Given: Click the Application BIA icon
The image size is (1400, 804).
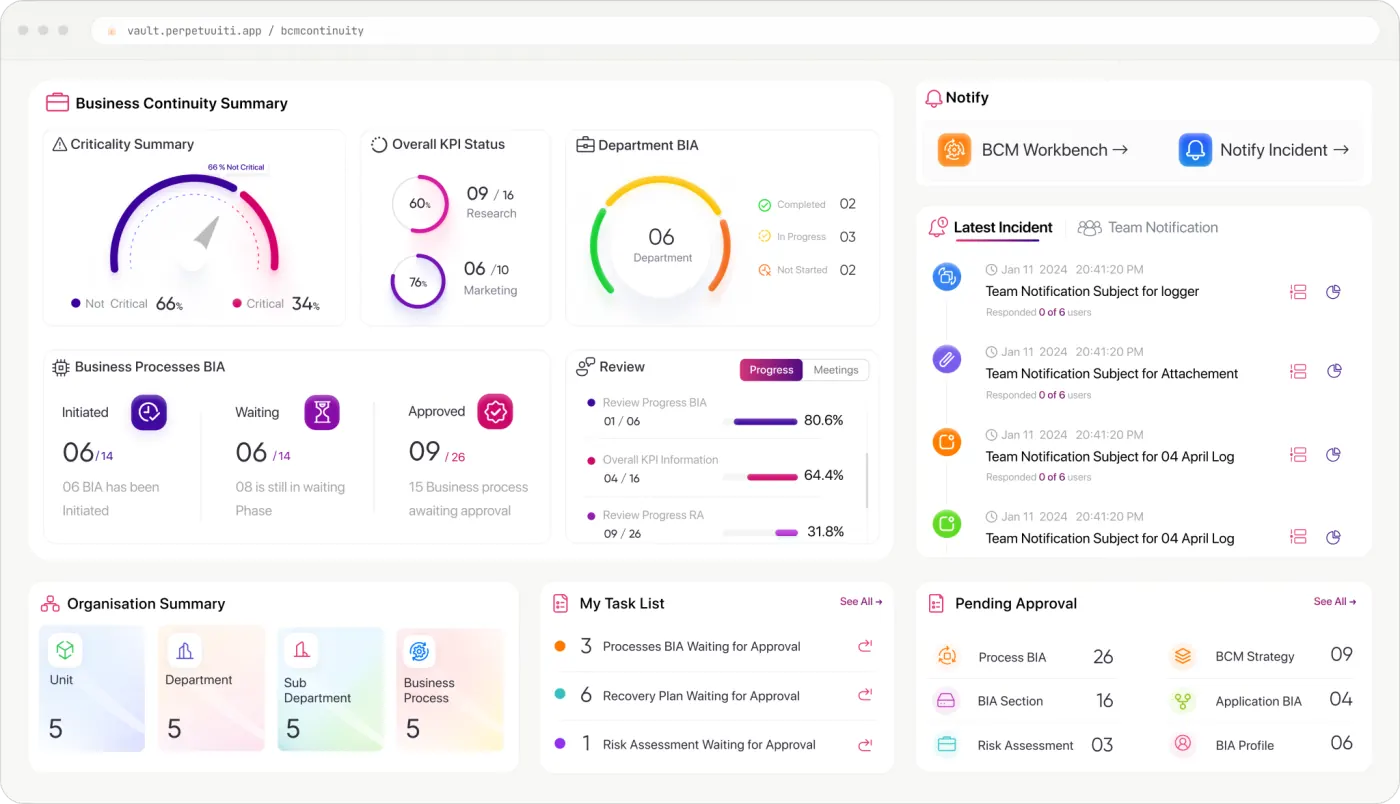Looking at the screenshot, I should (1183, 701).
